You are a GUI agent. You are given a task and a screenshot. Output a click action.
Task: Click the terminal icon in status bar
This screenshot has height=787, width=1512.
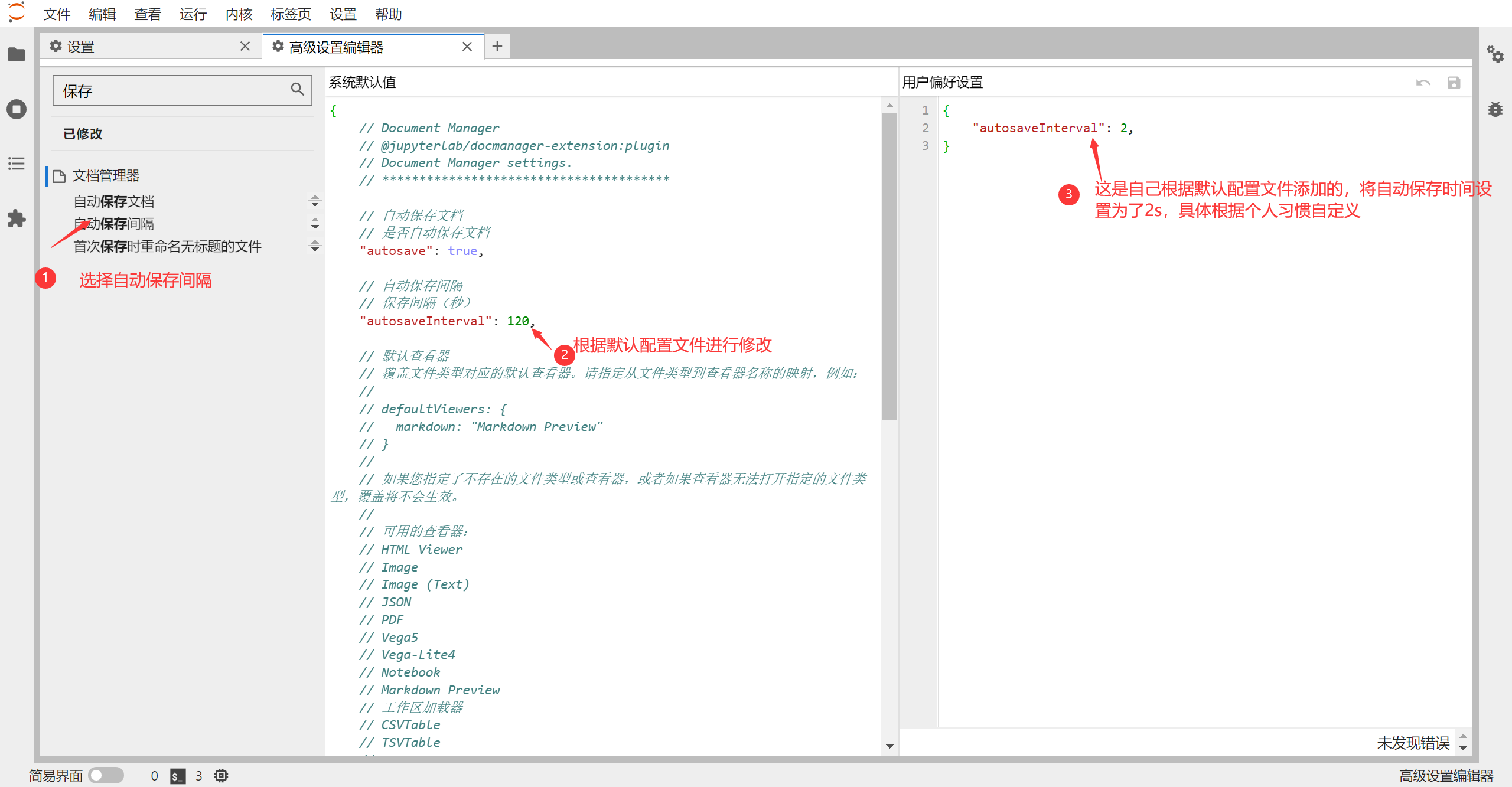coord(177,776)
